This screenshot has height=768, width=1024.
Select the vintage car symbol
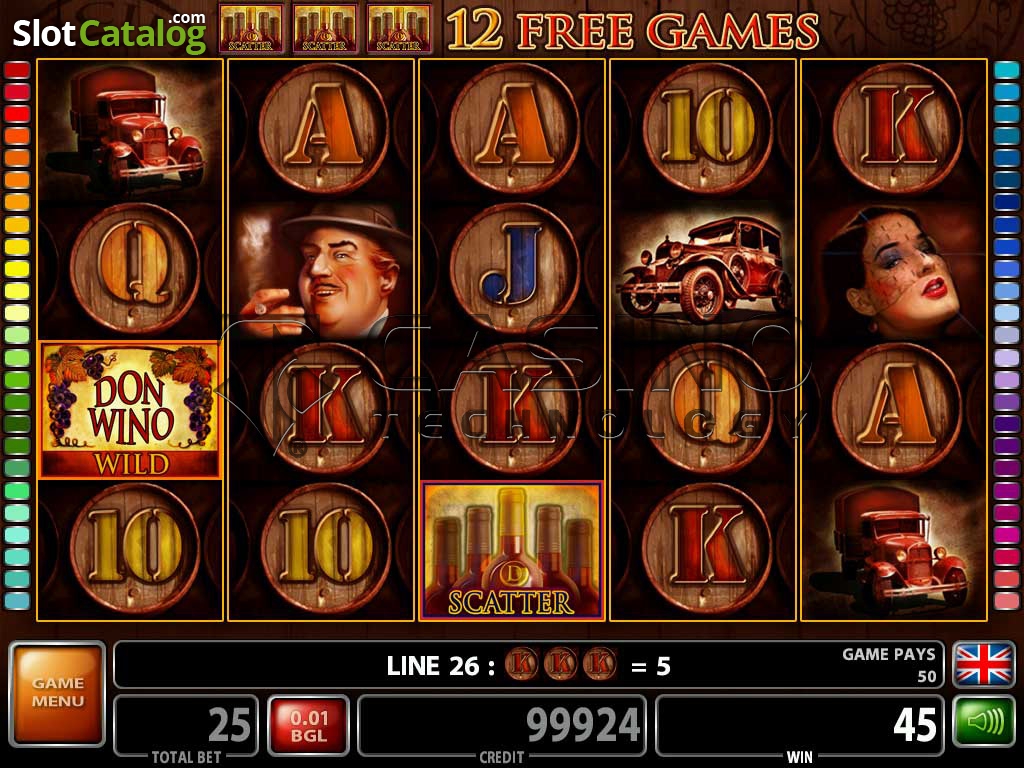pyautogui.click(x=703, y=270)
